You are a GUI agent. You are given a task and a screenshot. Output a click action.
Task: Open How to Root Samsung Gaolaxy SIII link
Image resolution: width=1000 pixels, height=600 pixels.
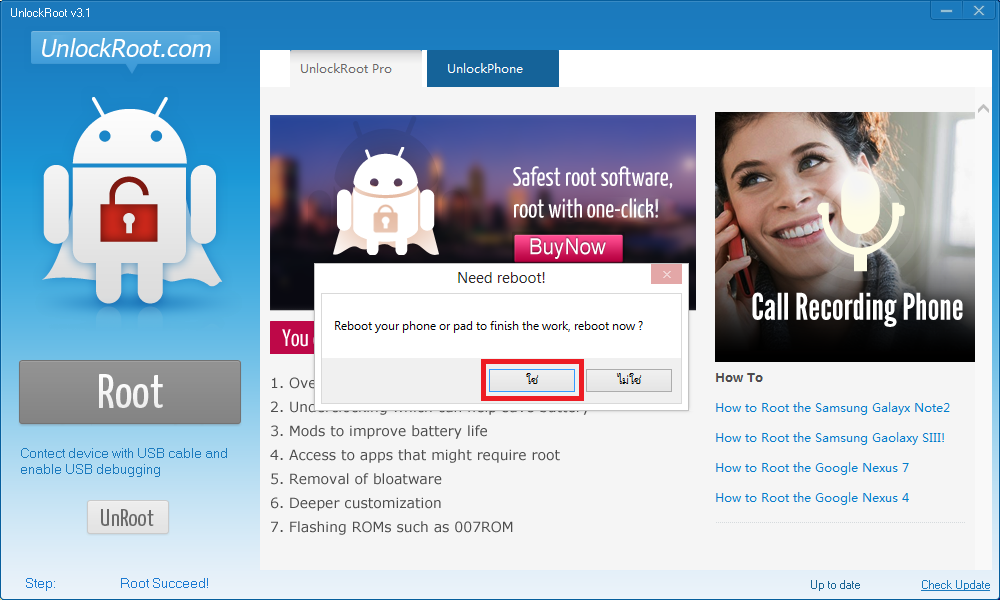tap(830, 438)
